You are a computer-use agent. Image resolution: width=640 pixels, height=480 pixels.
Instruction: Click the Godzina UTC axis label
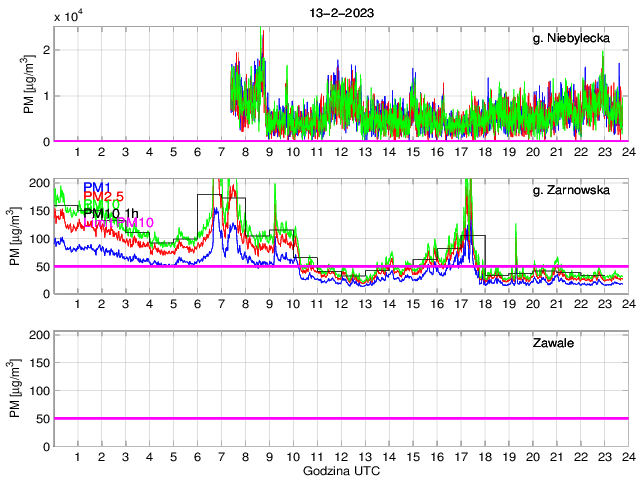point(340,470)
